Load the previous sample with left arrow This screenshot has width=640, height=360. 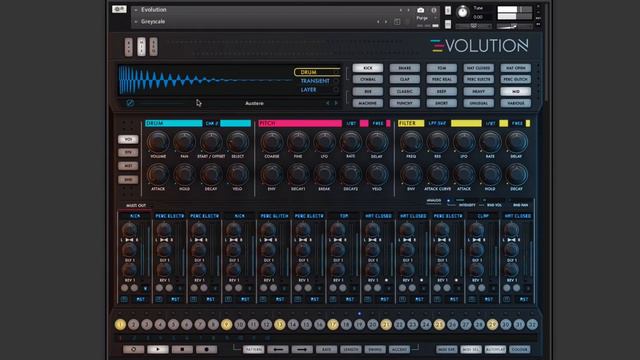pos(327,103)
